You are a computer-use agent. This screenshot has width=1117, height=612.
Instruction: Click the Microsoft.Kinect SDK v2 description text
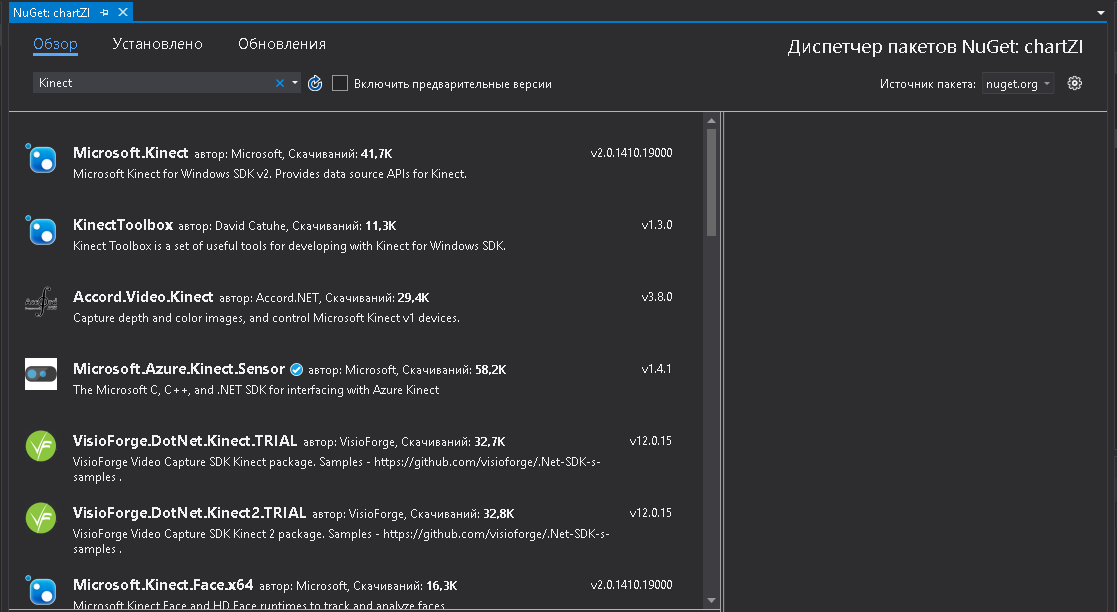[x=270, y=174]
